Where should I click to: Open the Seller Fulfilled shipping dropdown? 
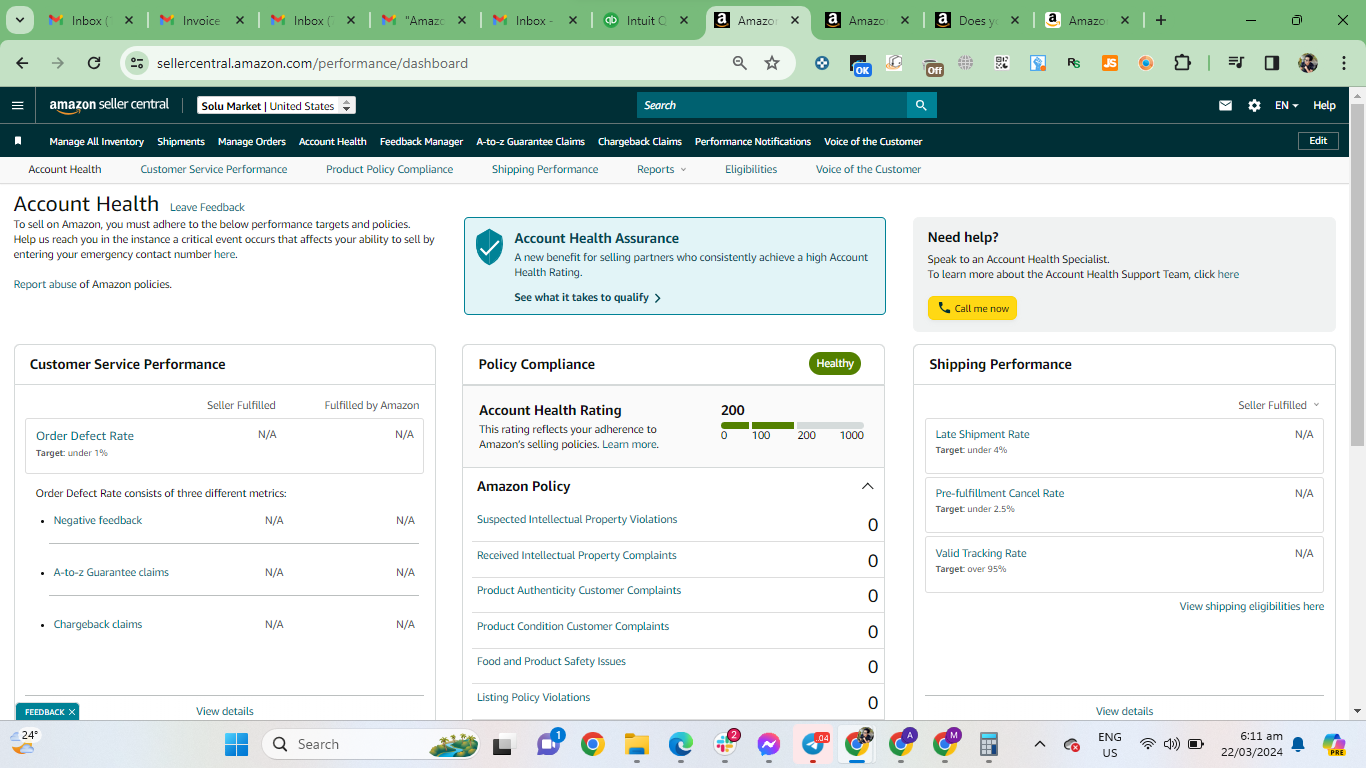[x=1279, y=405]
